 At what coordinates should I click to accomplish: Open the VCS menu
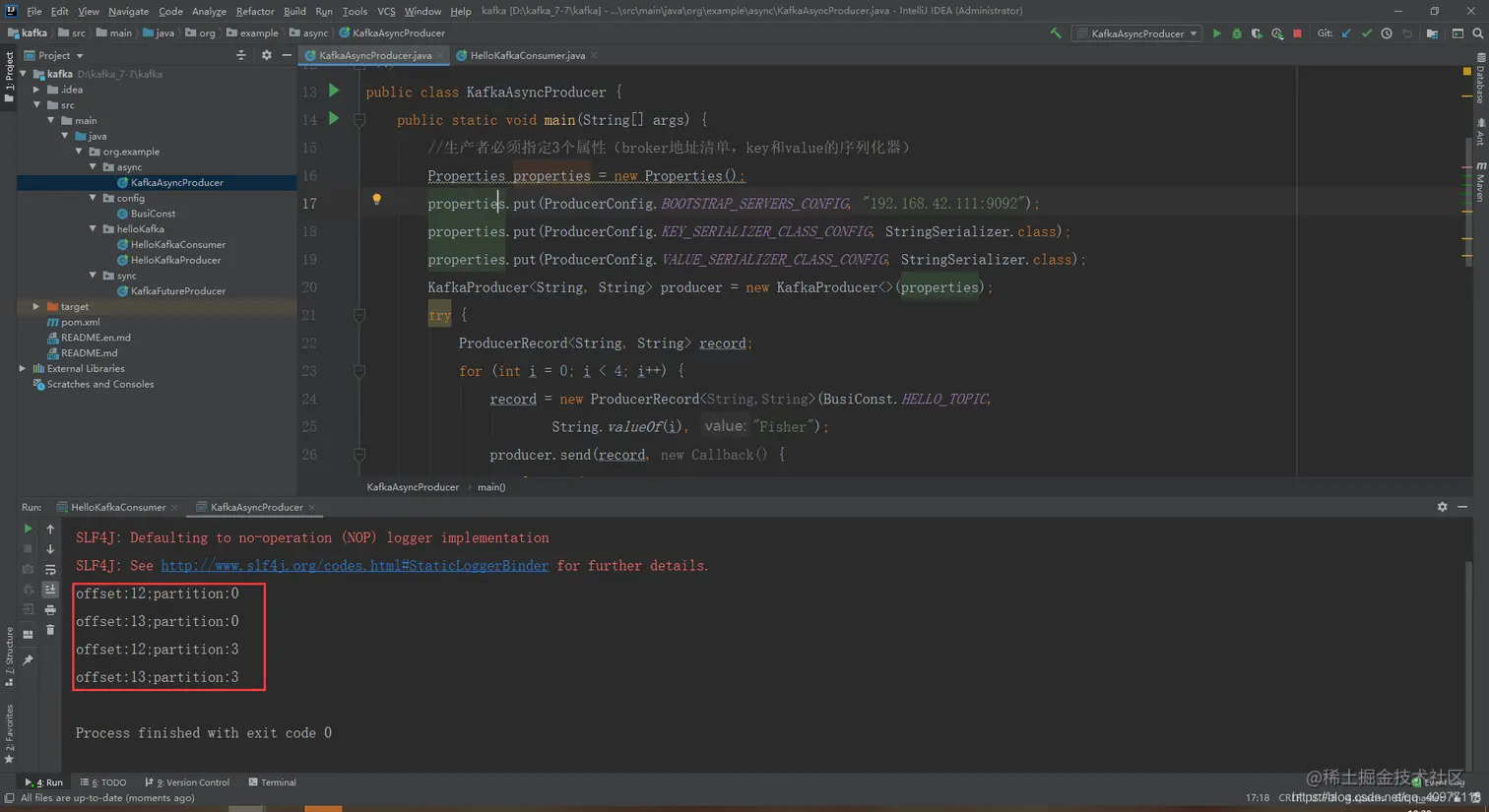pyautogui.click(x=386, y=11)
